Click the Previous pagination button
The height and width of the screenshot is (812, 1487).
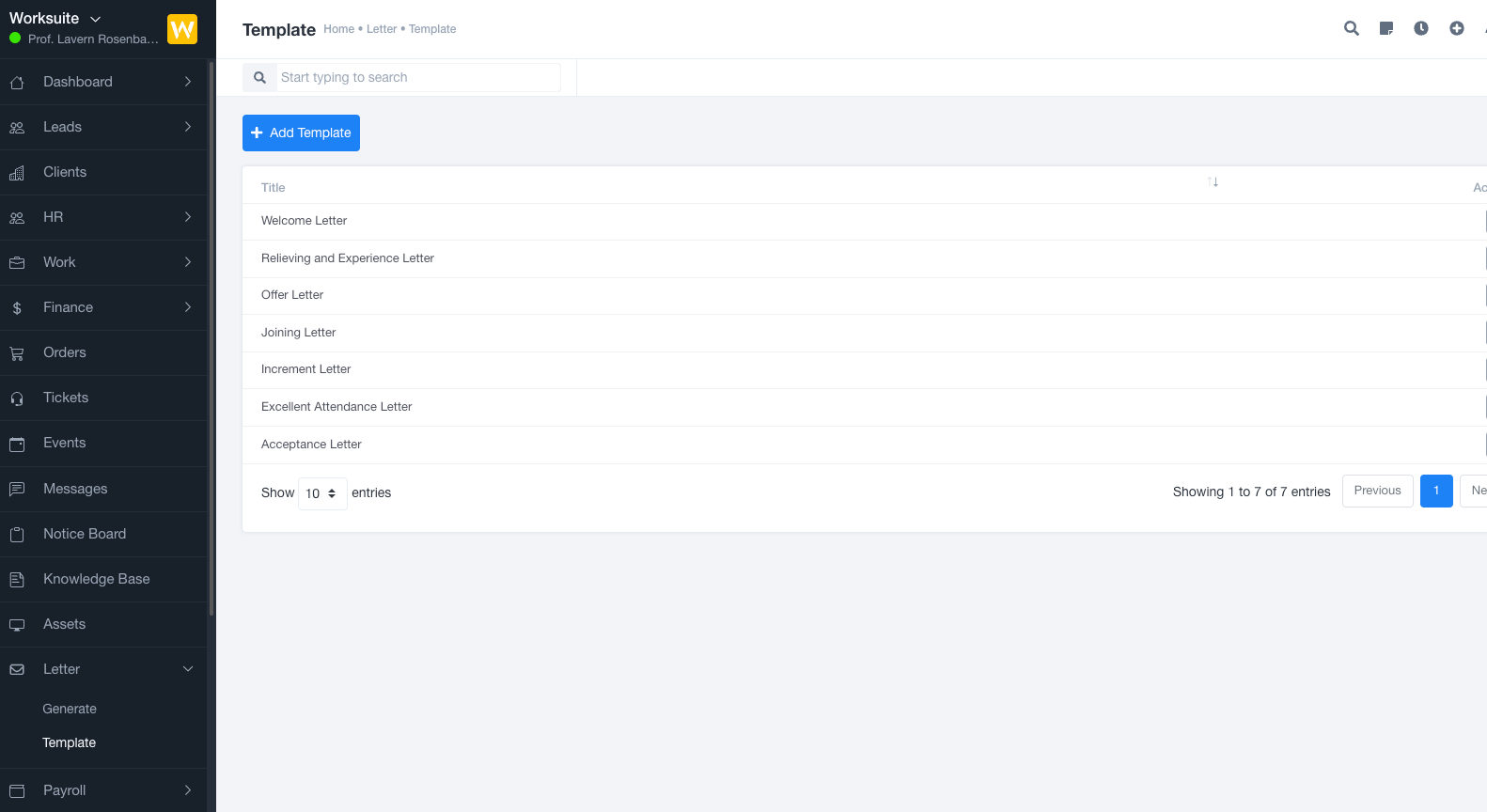[1377, 491]
